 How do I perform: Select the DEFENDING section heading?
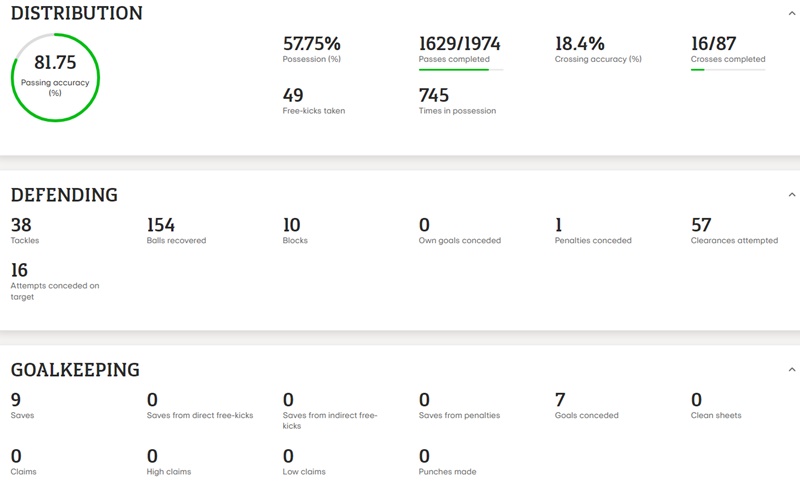(x=64, y=195)
